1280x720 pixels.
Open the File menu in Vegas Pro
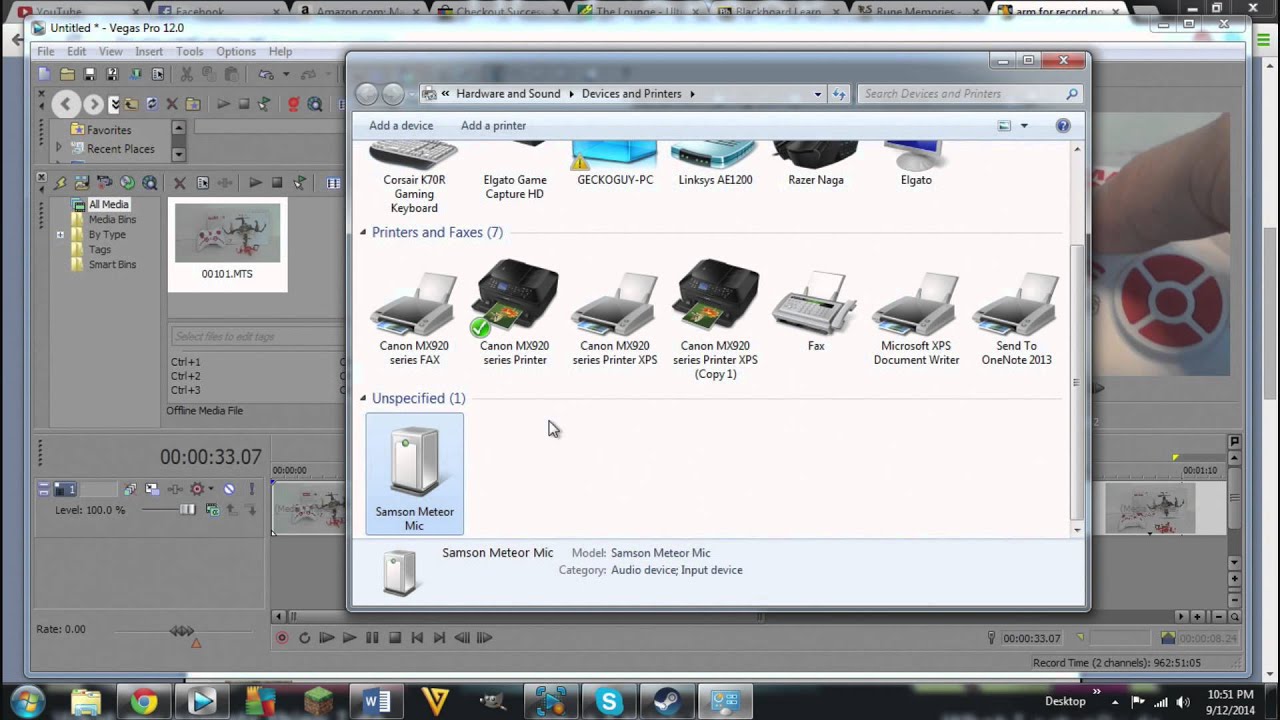46,51
